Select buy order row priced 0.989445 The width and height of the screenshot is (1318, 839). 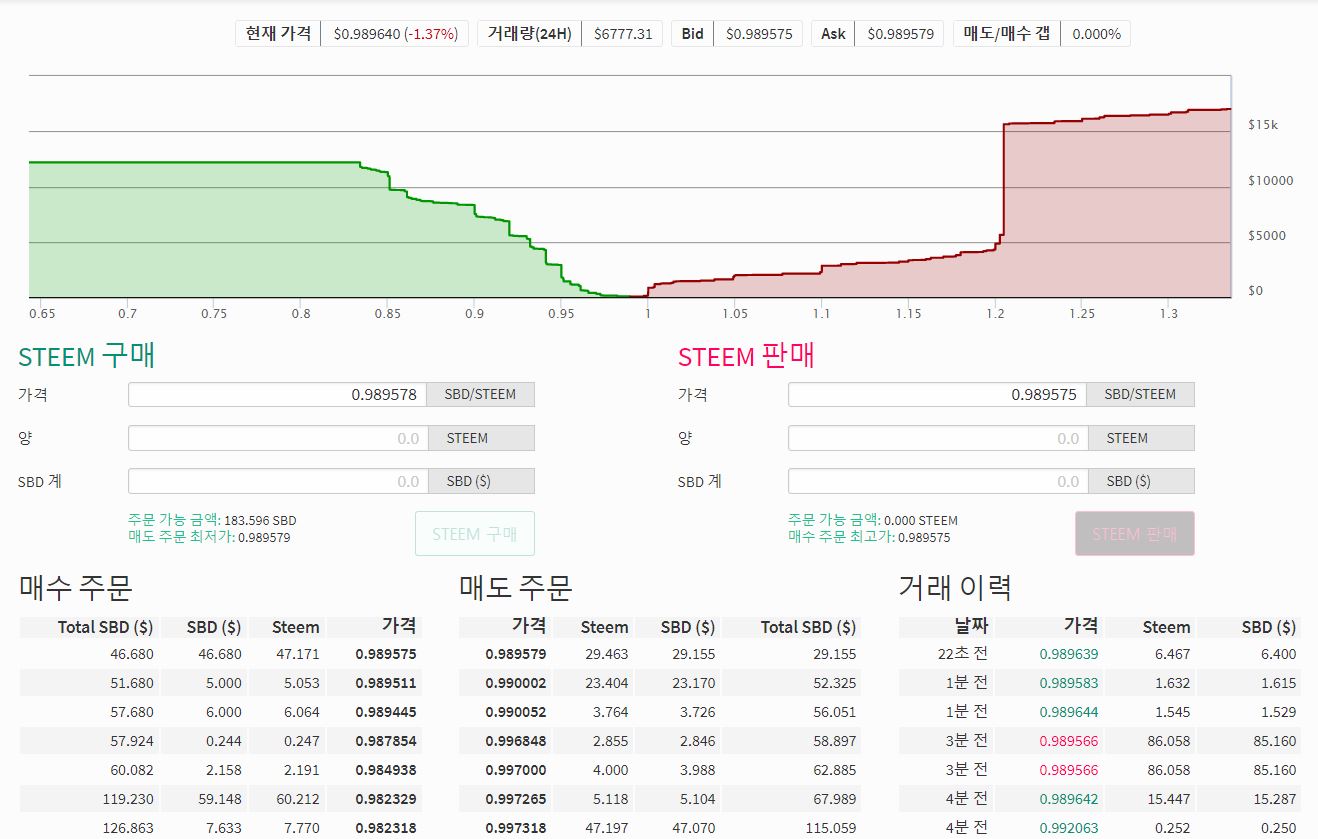coord(220,712)
